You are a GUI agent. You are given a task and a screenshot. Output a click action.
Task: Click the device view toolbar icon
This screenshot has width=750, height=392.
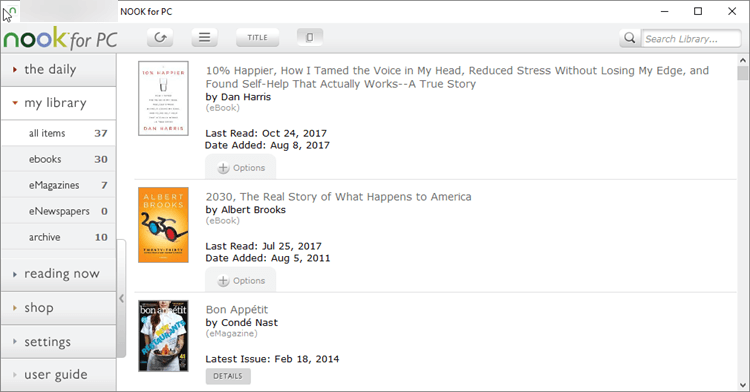309,37
